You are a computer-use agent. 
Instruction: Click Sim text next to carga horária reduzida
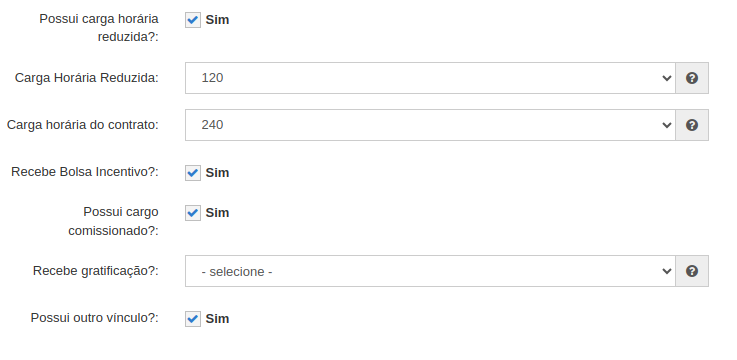[x=217, y=20]
